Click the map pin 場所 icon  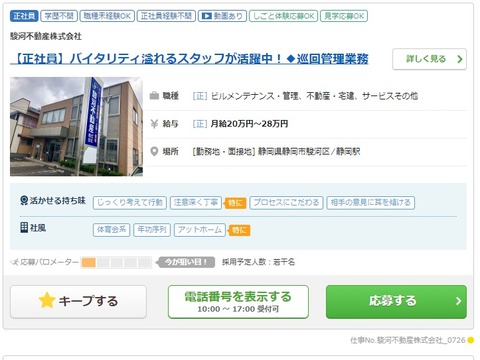pos(154,152)
